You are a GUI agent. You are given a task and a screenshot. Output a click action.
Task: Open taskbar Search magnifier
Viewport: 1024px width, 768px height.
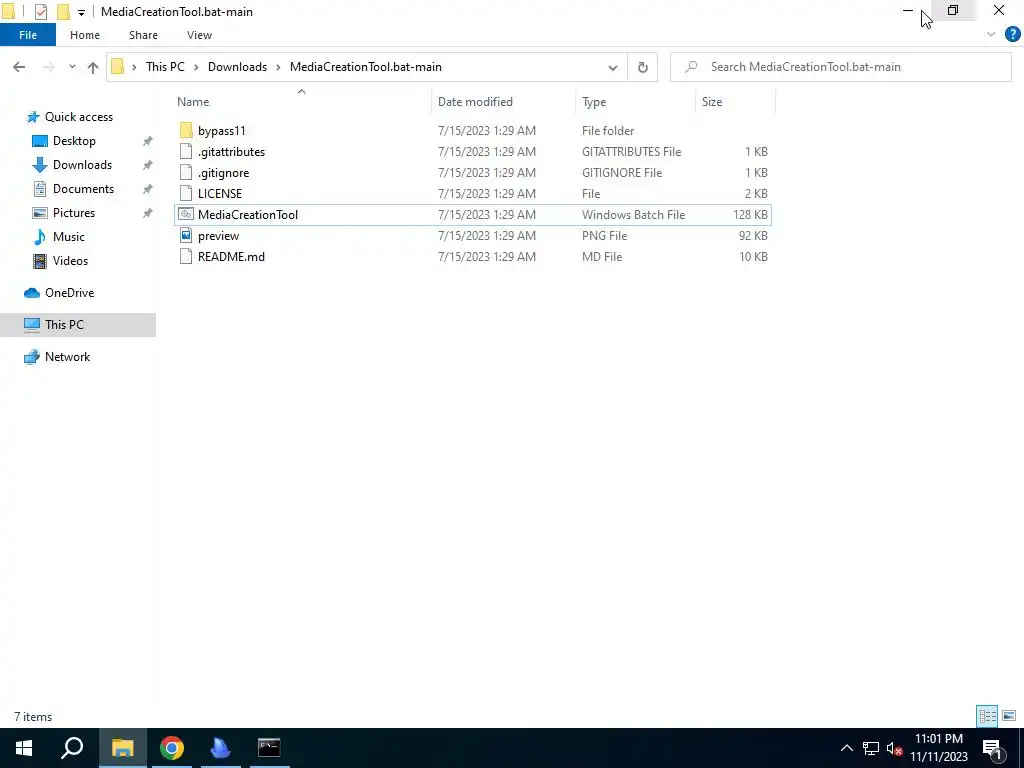72,748
